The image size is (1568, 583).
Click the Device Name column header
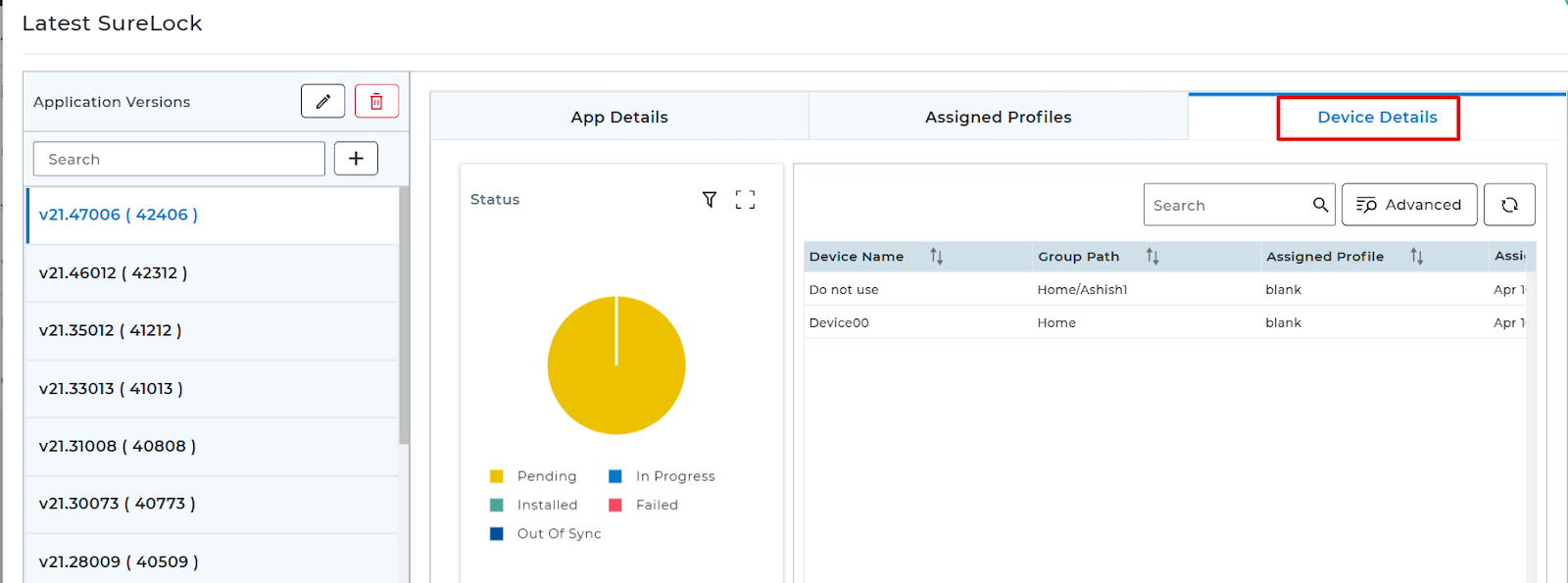pos(857,257)
